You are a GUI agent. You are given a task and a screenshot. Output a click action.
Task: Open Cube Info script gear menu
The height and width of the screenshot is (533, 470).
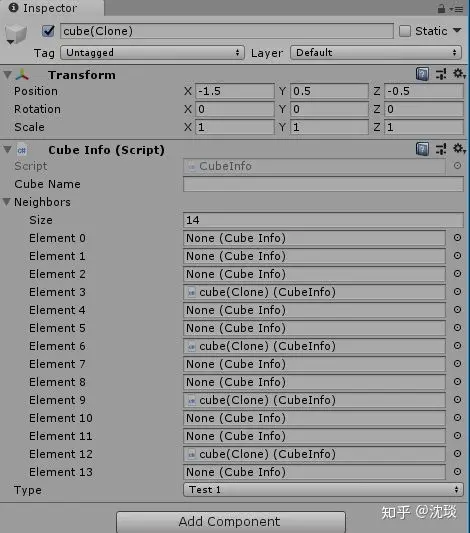(459, 149)
